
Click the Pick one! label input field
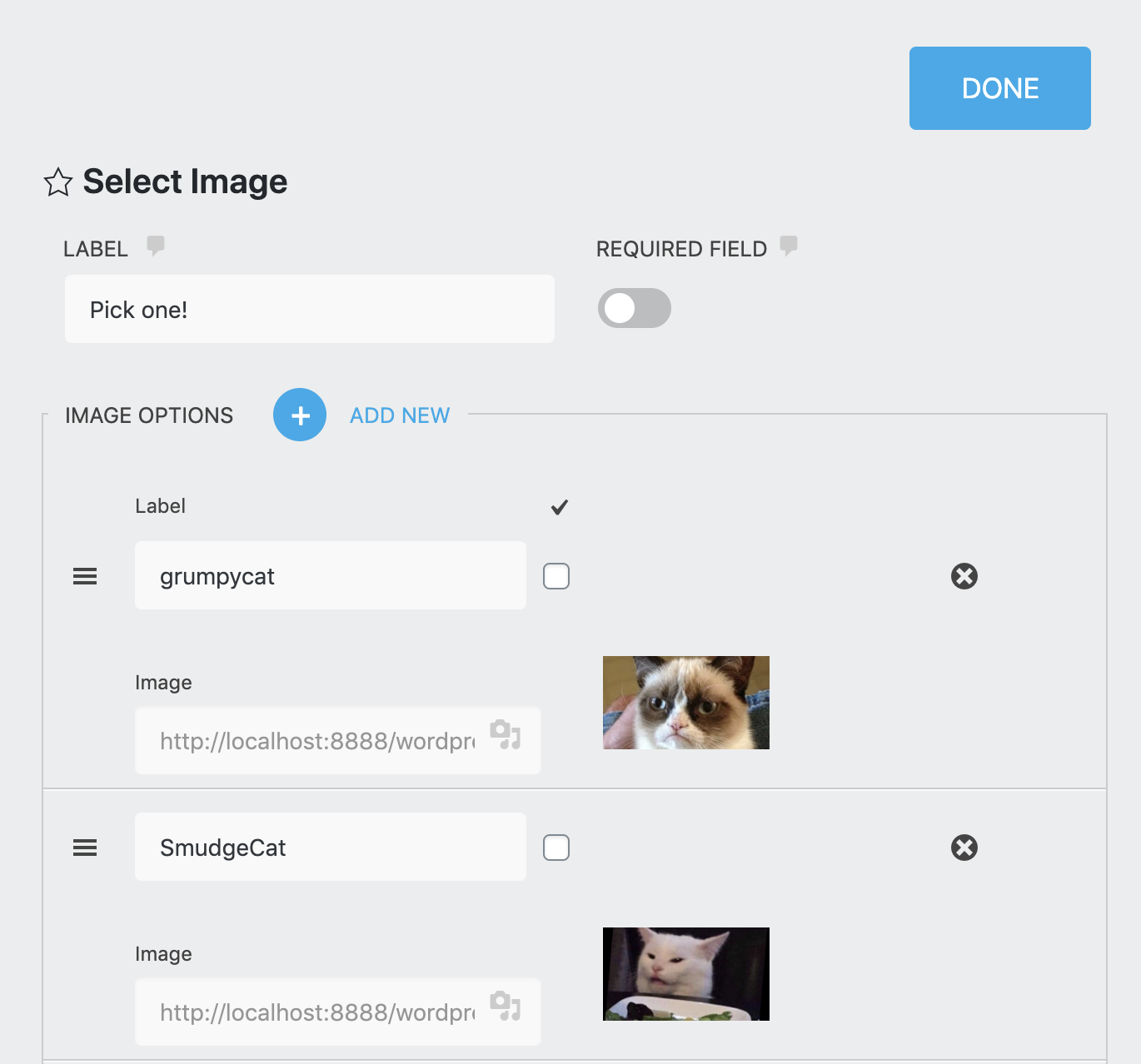point(309,309)
